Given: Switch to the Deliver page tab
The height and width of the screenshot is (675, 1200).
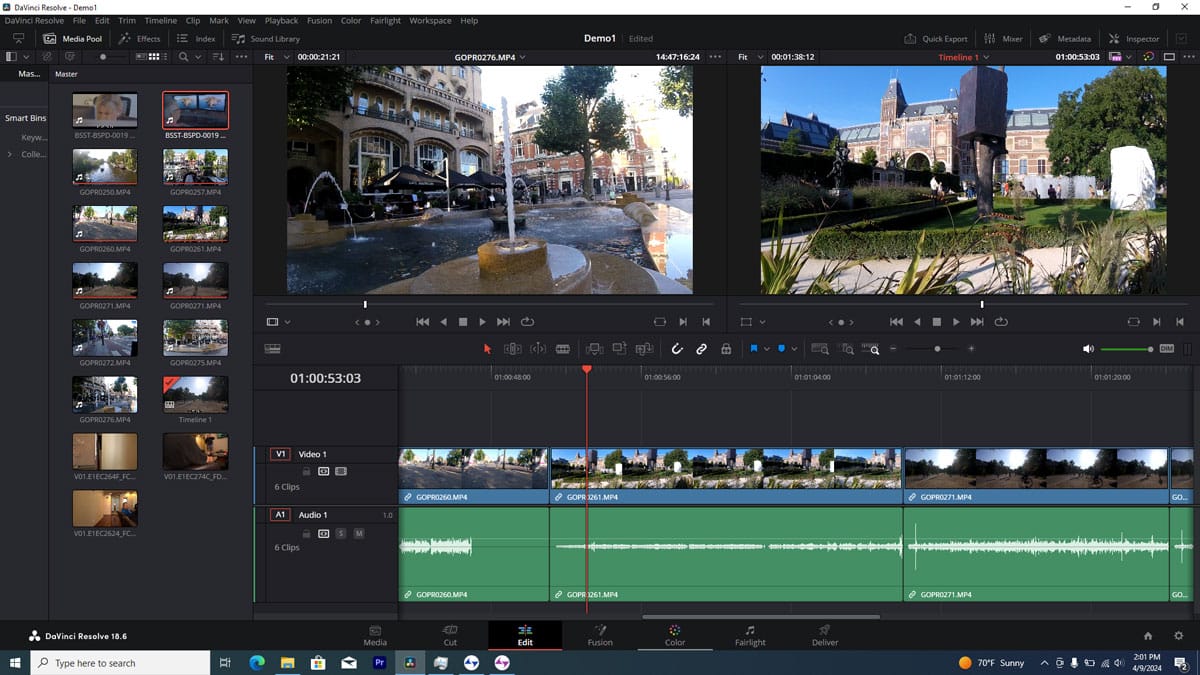Looking at the screenshot, I should (825, 635).
